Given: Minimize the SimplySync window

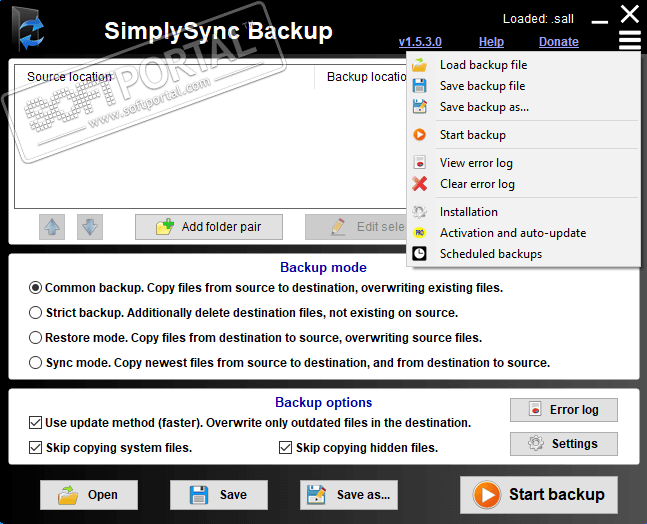Looking at the screenshot, I should tap(599, 21).
